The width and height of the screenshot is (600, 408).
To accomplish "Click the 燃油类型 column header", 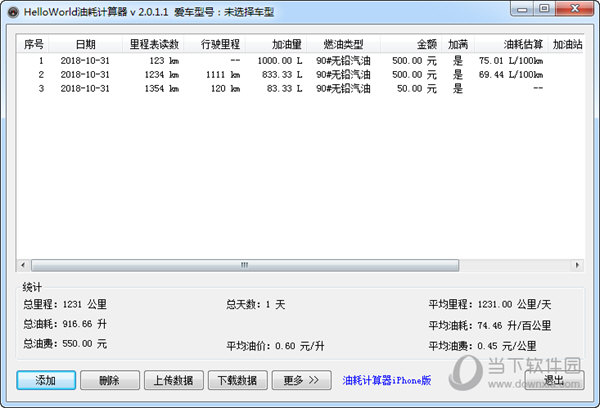I will click(x=344, y=44).
